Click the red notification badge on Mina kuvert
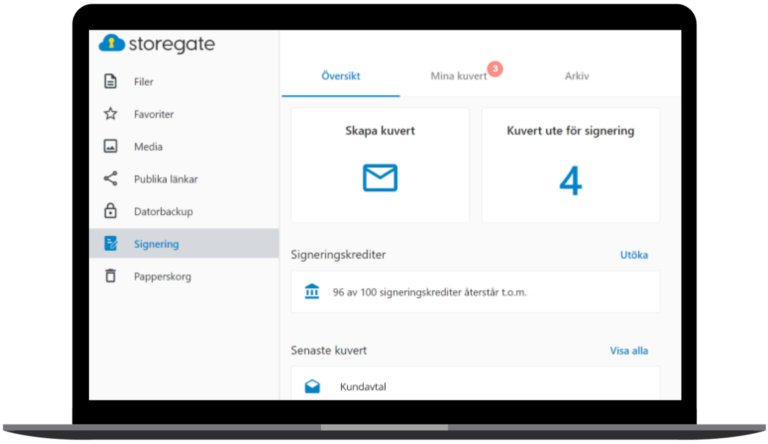This screenshot has height=444, width=768. tap(495, 69)
